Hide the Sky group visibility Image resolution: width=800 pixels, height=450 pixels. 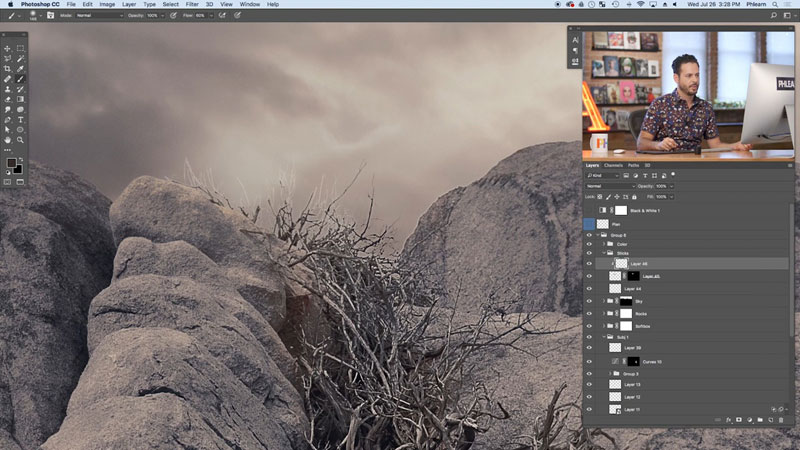pos(589,301)
